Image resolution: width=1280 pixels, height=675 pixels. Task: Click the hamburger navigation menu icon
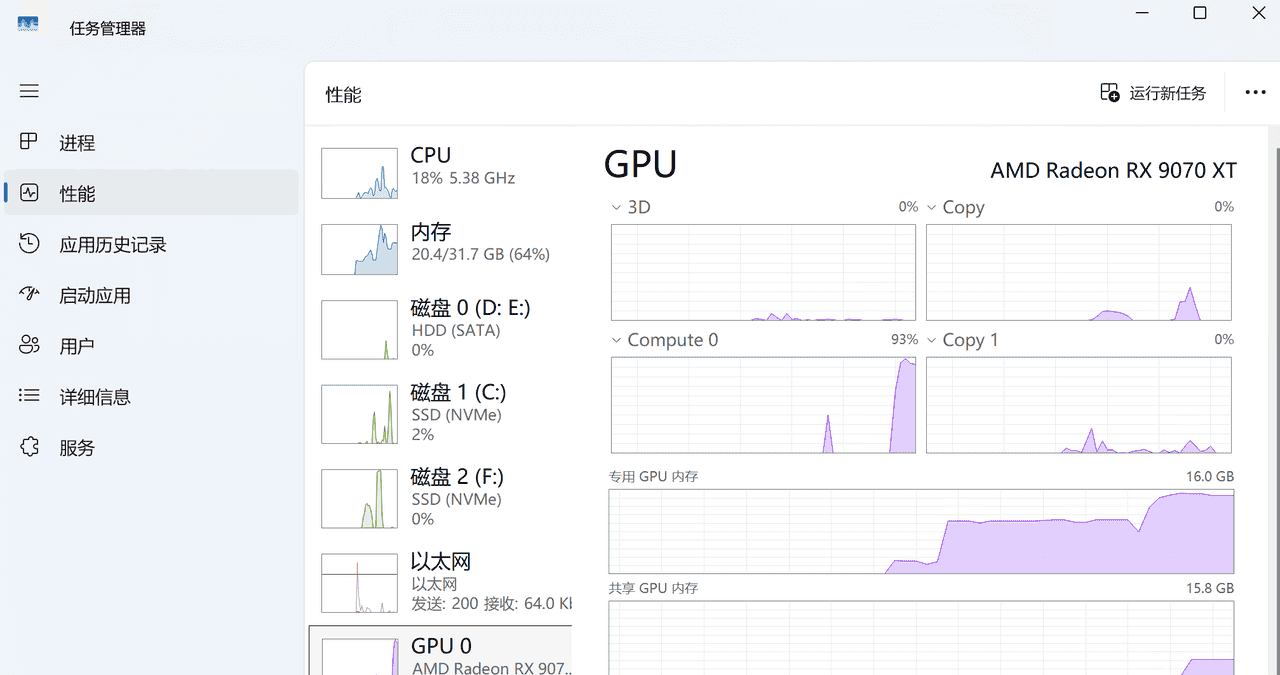[28, 90]
